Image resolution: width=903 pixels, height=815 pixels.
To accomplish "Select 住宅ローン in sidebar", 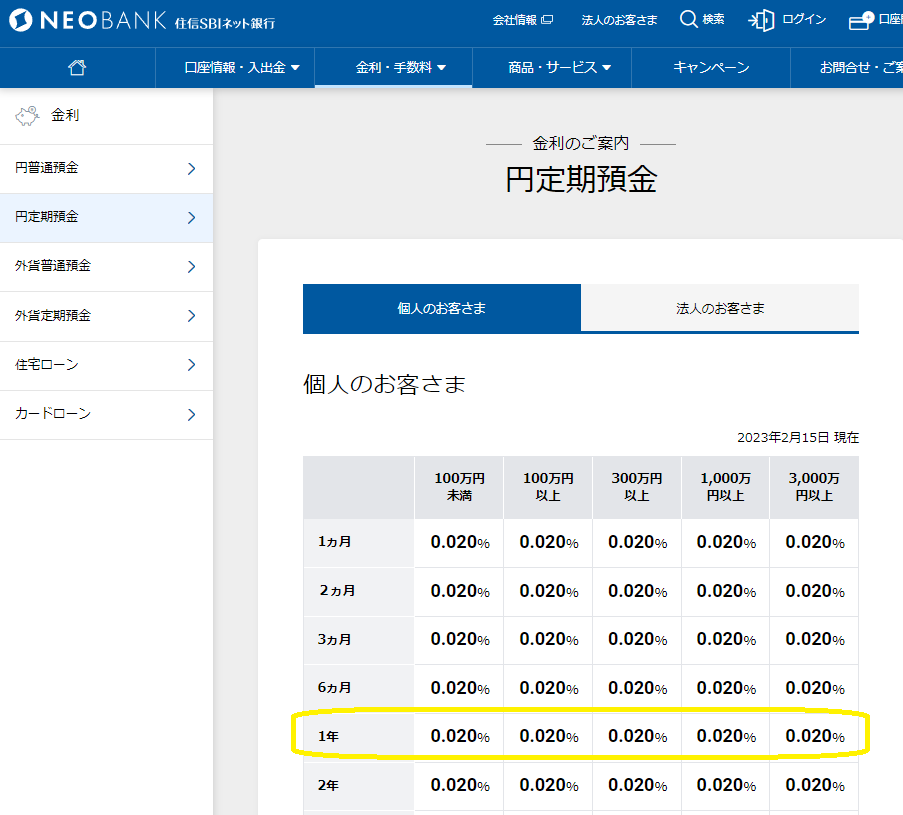I will 107,365.
